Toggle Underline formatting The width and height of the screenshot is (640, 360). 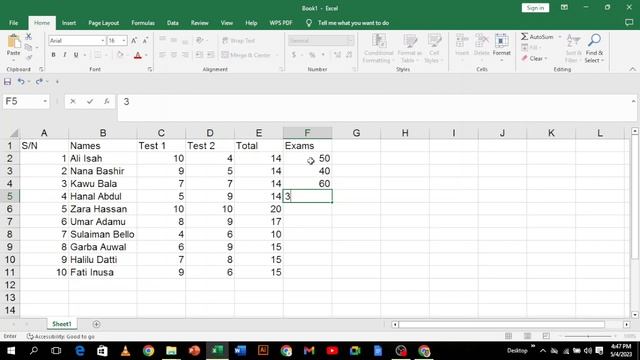(76, 55)
